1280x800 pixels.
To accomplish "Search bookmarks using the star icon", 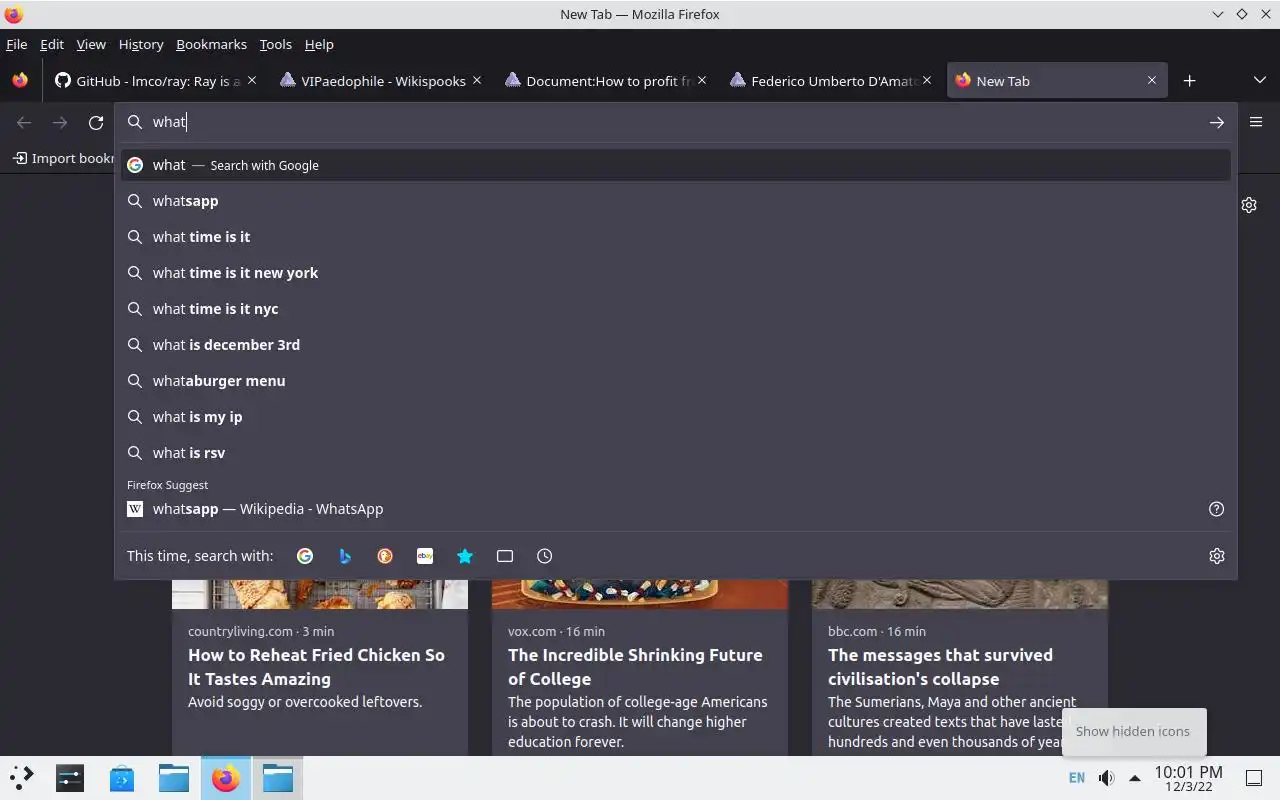I will 465,556.
